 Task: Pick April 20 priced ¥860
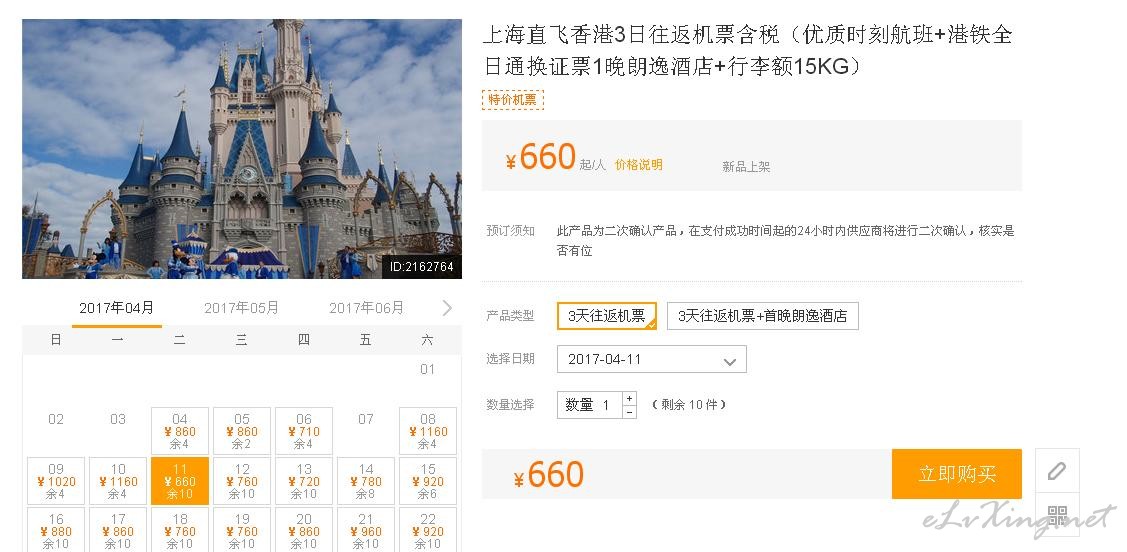(x=303, y=530)
